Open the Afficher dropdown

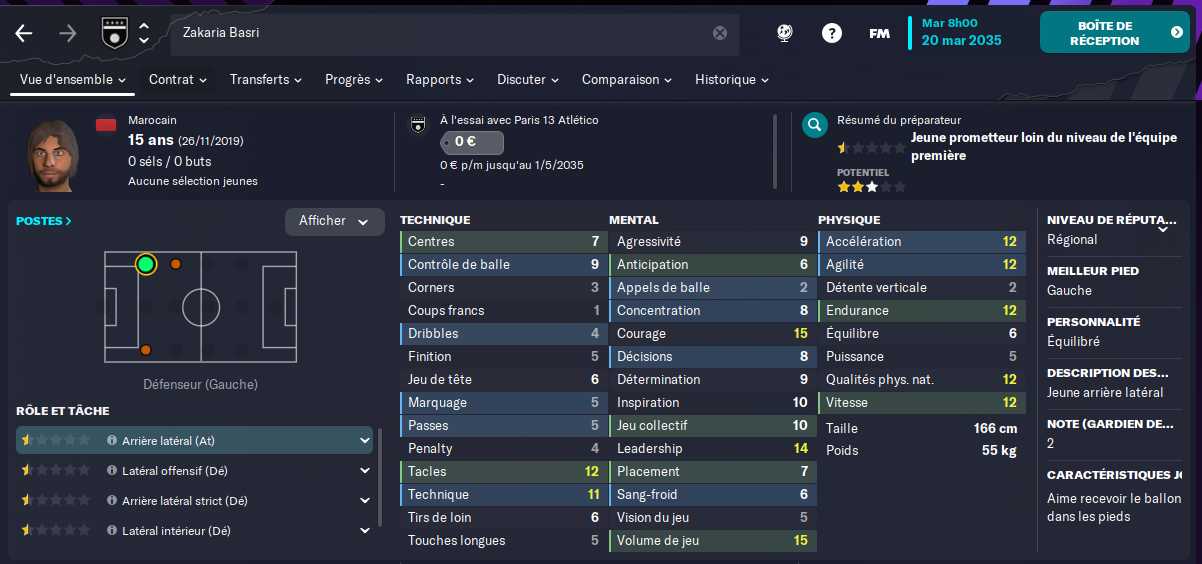(x=334, y=222)
